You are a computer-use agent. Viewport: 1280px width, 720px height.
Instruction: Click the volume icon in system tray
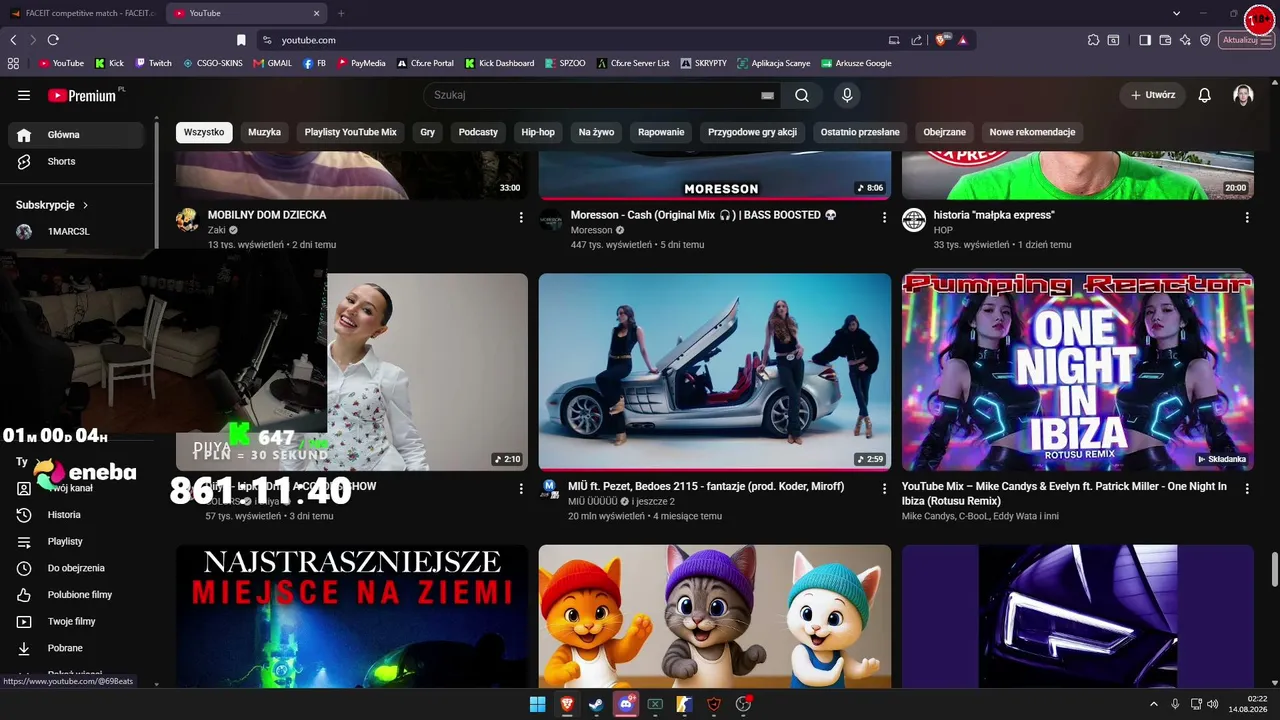pos(1213,704)
